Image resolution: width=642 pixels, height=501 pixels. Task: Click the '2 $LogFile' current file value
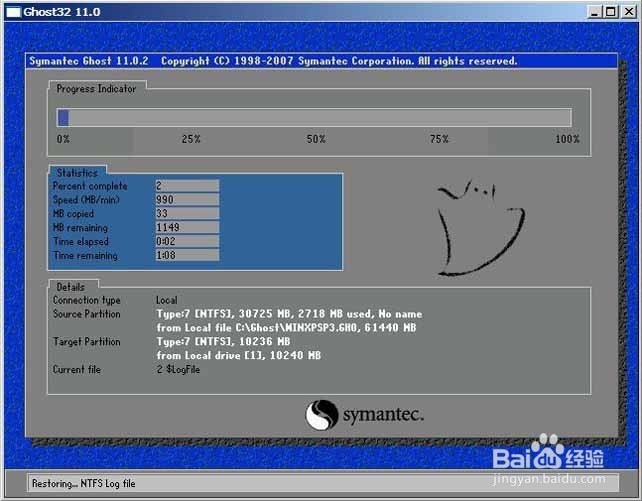point(178,370)
